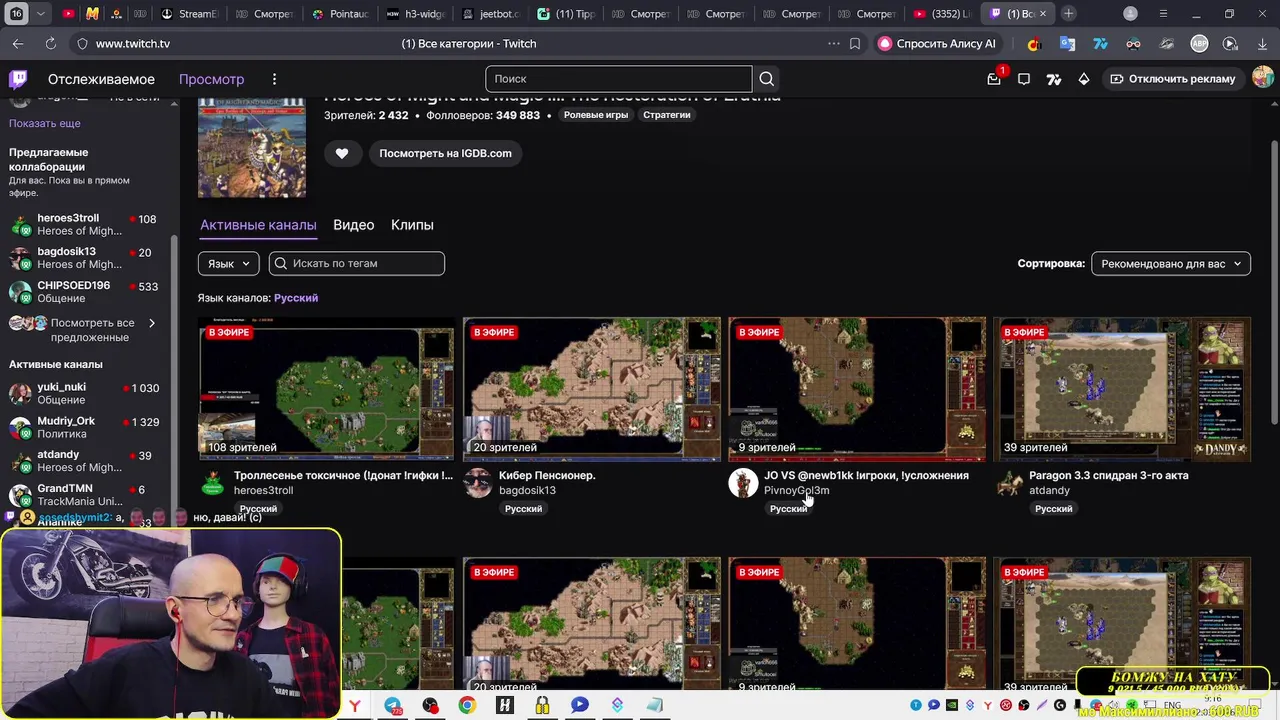Screen dimensions: 1280x720
Task: Click the heroes3troll avatar under first stream
Action: (x=212, y=483)
